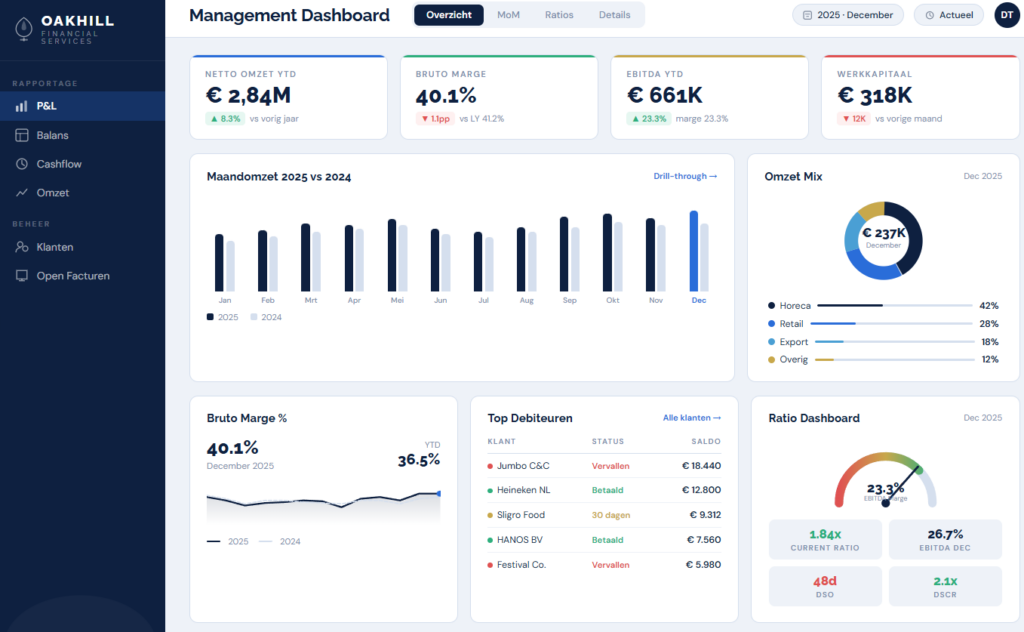Expand the Drill-through arrow link
This screenshot has height=632, width=1024.
tap(685, 176)
